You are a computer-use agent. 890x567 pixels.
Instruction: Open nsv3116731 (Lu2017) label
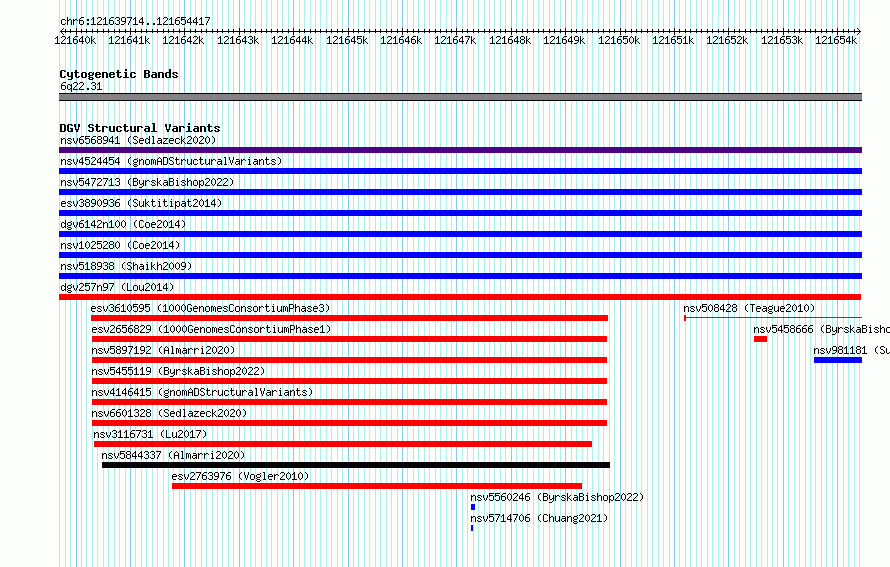point(150,434)
